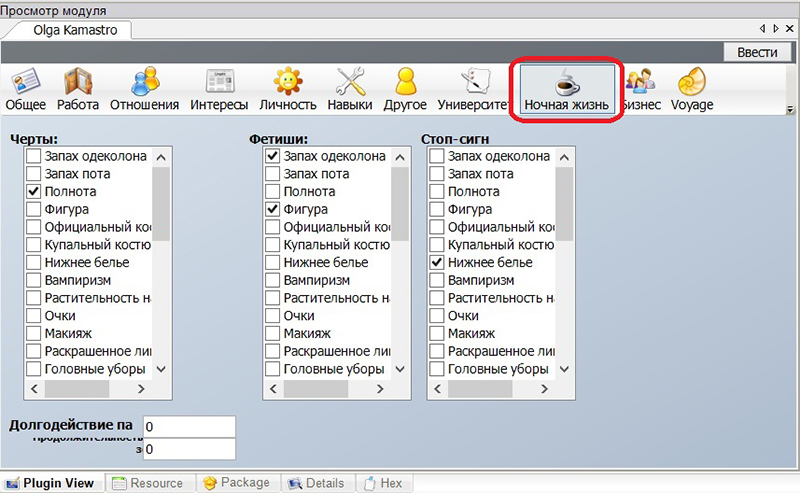Click scroll down arrow in Фетиши list
Image resolution: width=800 pixels, height=493 pixels.
(401, 369)
